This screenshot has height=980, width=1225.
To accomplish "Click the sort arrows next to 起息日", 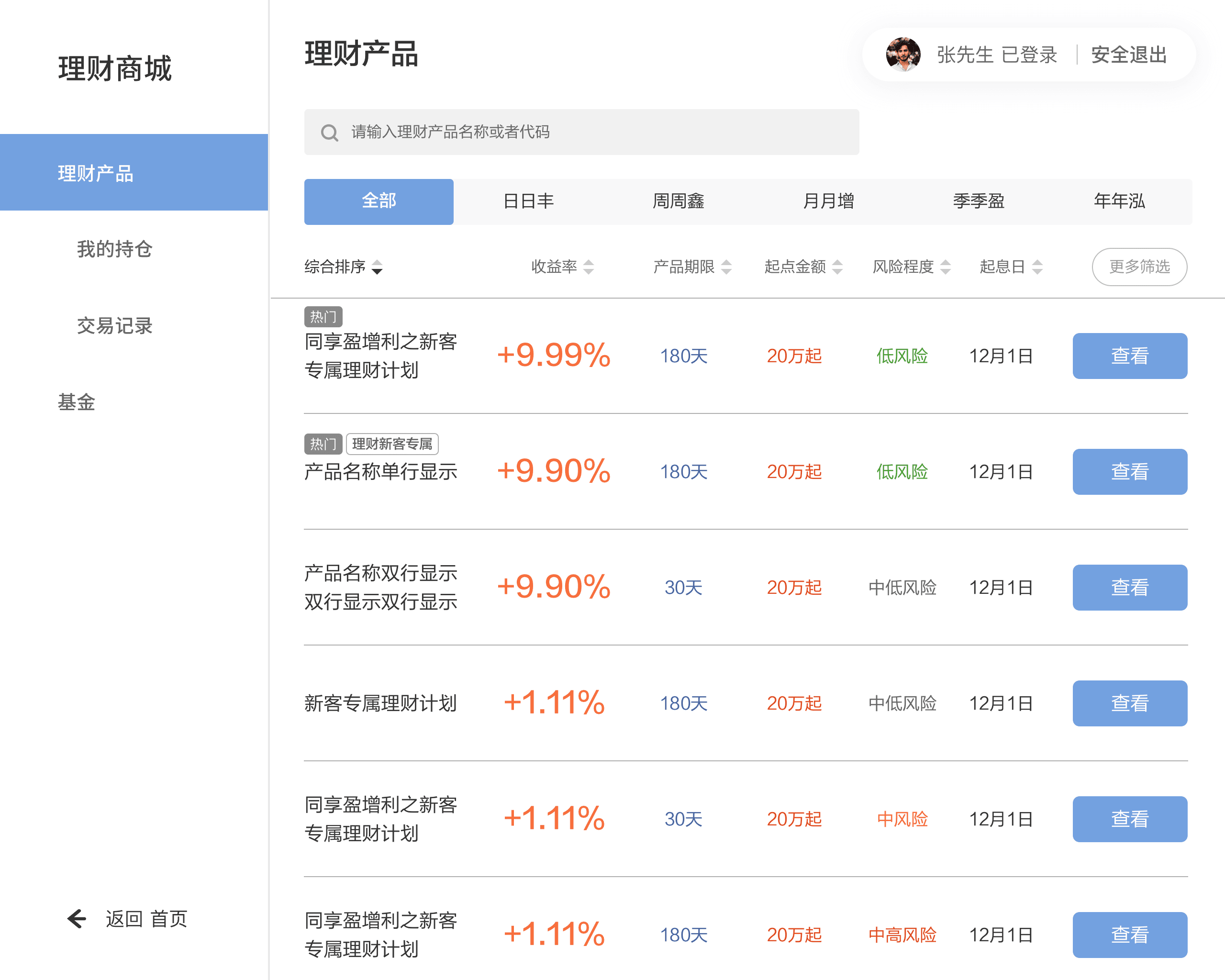I will pyautogui.click(x=1037, y=267).
